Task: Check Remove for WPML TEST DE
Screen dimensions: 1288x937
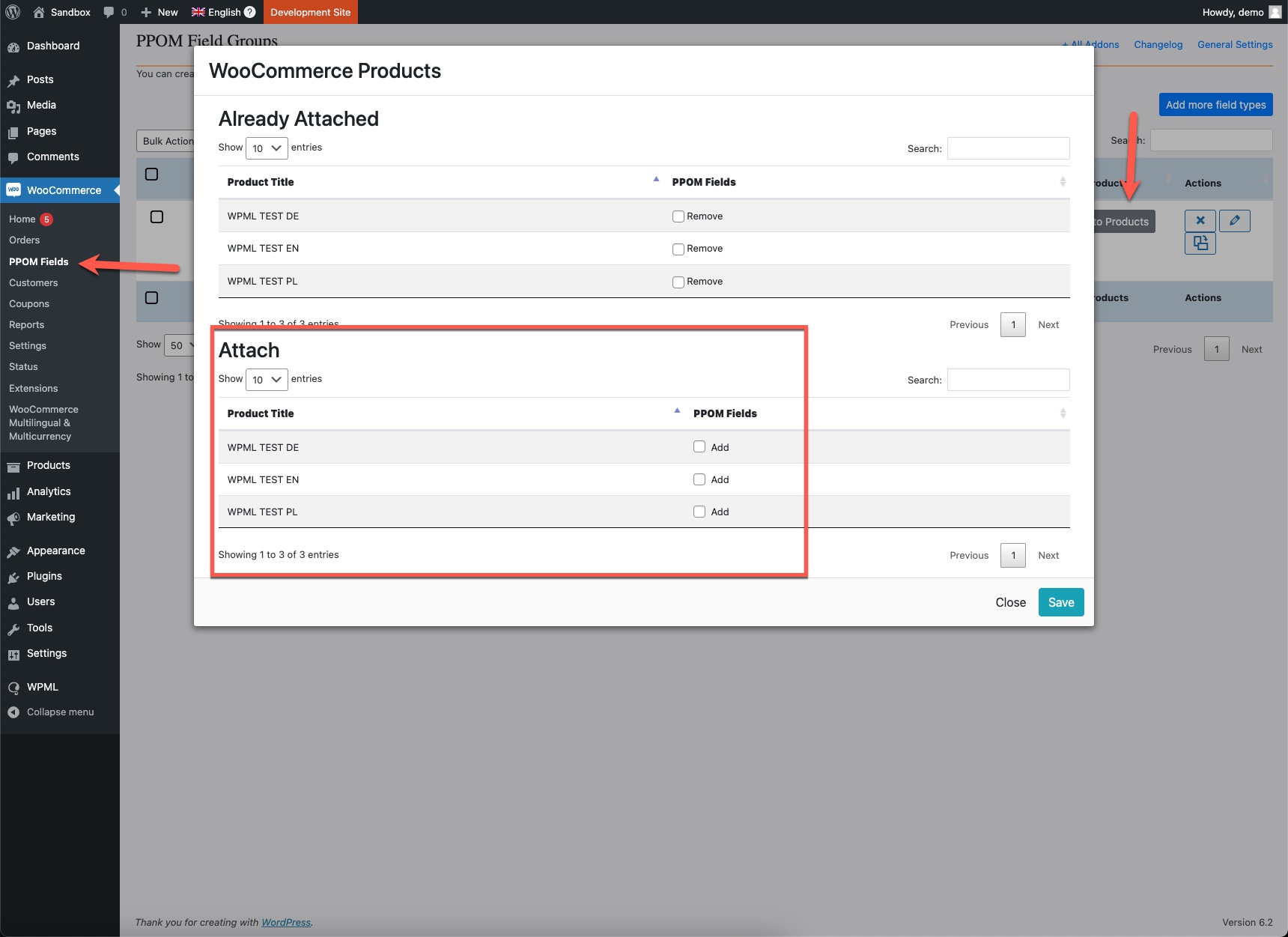Action: pos(678,216)
